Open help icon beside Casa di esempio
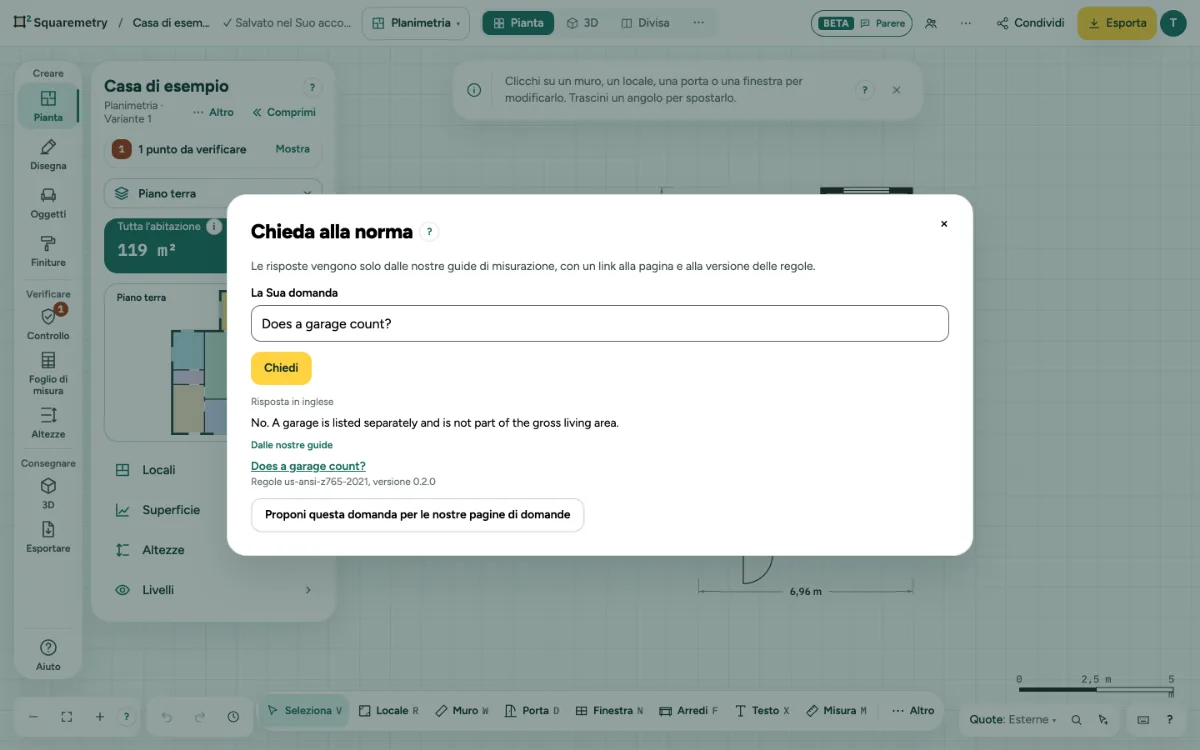 coord(312,88)
